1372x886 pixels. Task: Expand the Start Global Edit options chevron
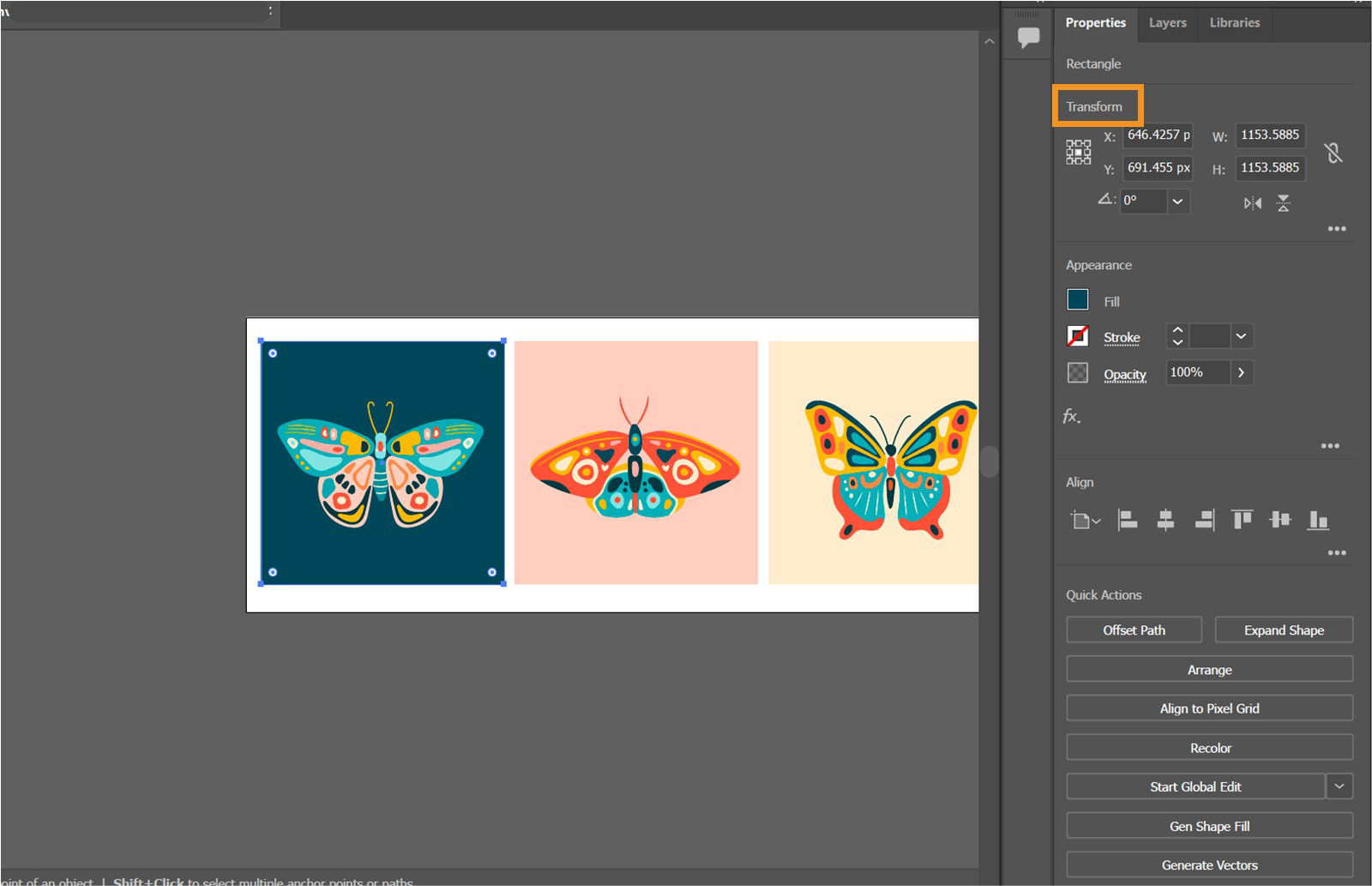click(1339, 786)
